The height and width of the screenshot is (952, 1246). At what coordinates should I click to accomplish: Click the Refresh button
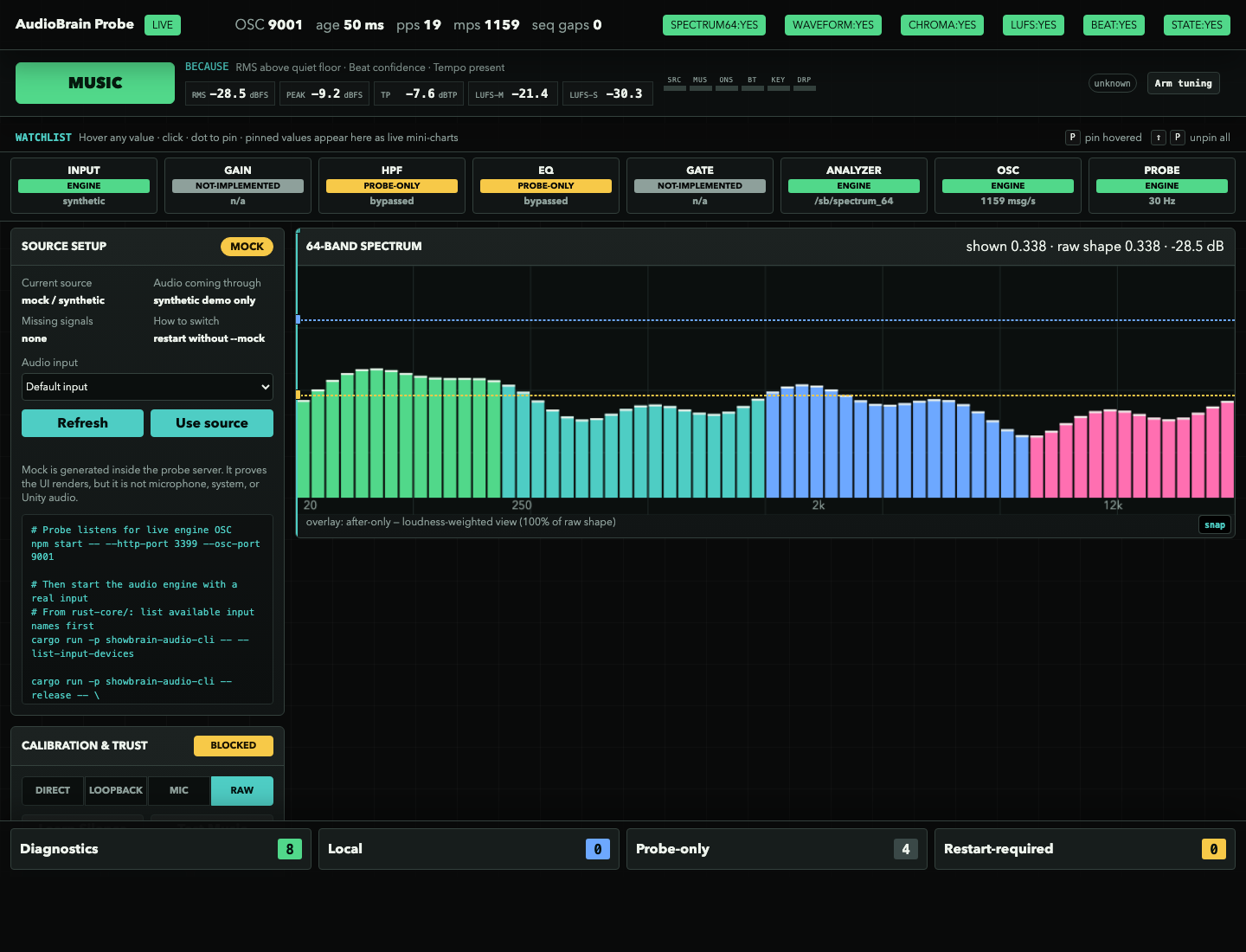[82, 423]
